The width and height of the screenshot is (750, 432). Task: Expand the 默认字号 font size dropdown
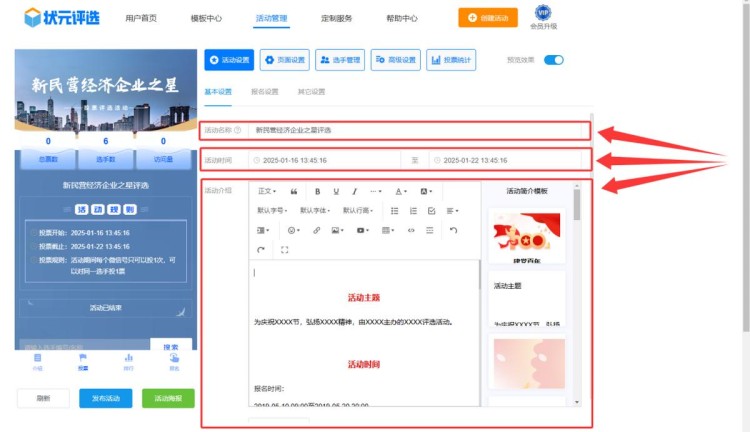273,211
